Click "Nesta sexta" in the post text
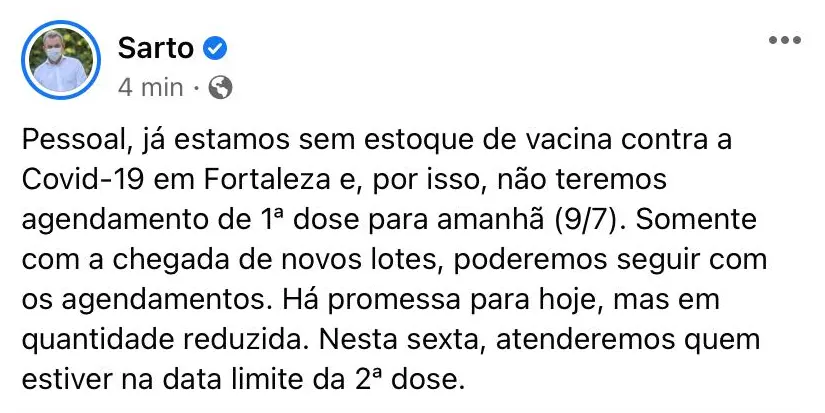Image resolution: width=825 pixels, height=413 pixels. 388,341
